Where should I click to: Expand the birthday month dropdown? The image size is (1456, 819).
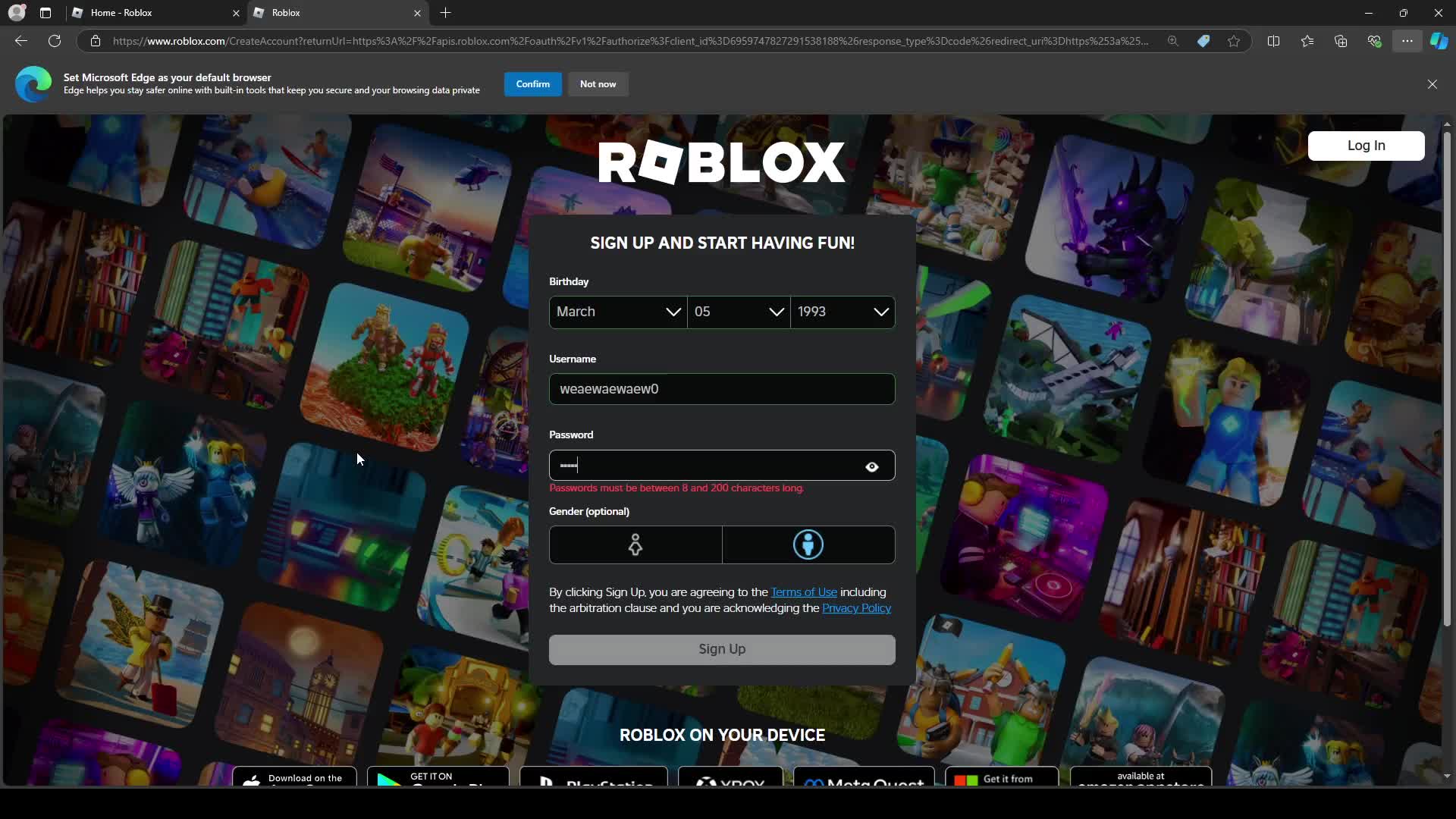(618, 312)
